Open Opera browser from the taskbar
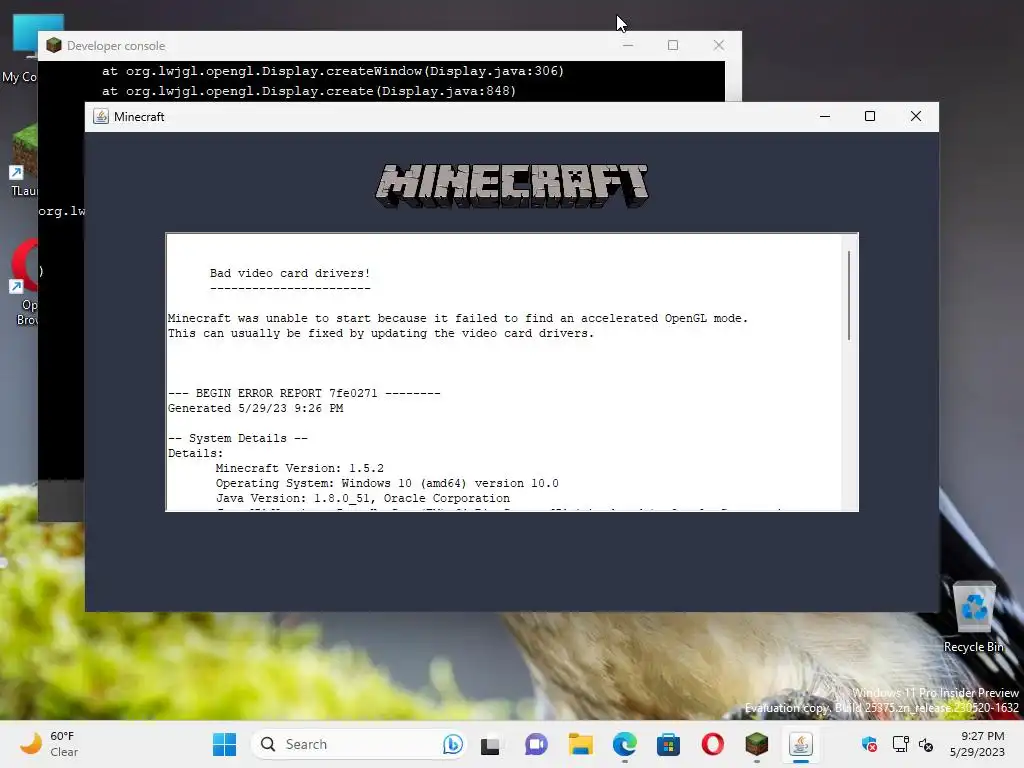This screenshot has width=1024, height=768. point(712,744)
